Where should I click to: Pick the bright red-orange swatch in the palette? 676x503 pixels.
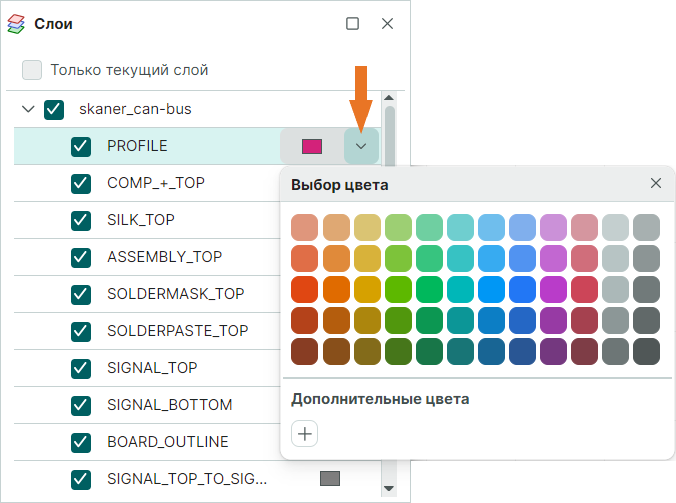coord(304,289)
